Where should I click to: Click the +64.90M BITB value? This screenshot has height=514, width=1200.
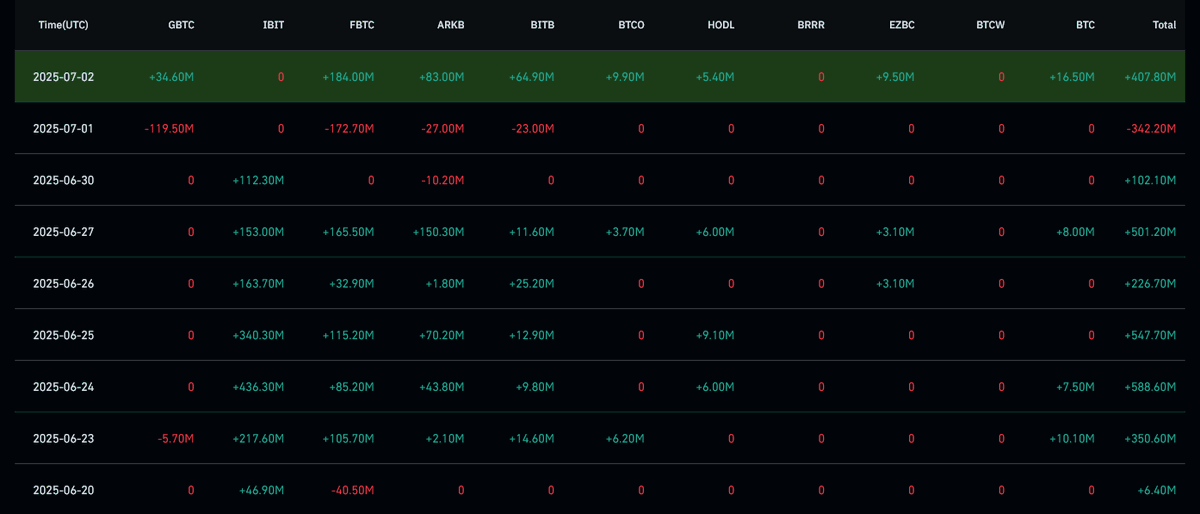[531, 77]
